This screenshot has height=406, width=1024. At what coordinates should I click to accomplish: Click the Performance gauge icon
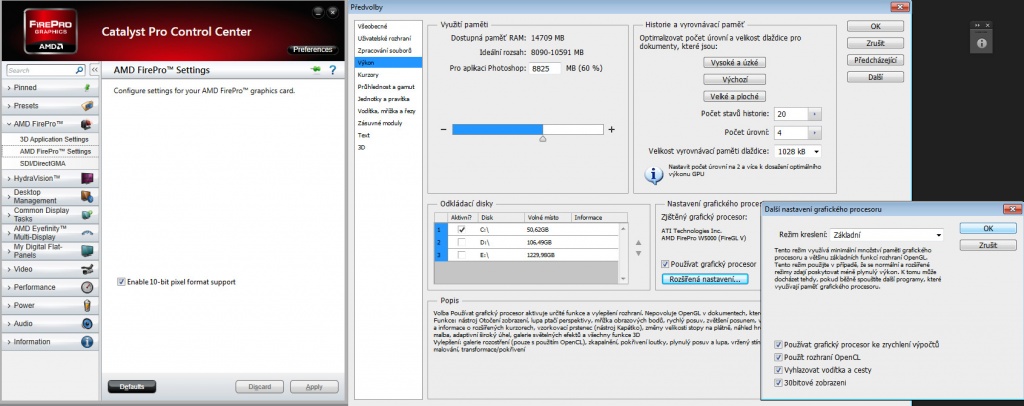coord(86,287)
